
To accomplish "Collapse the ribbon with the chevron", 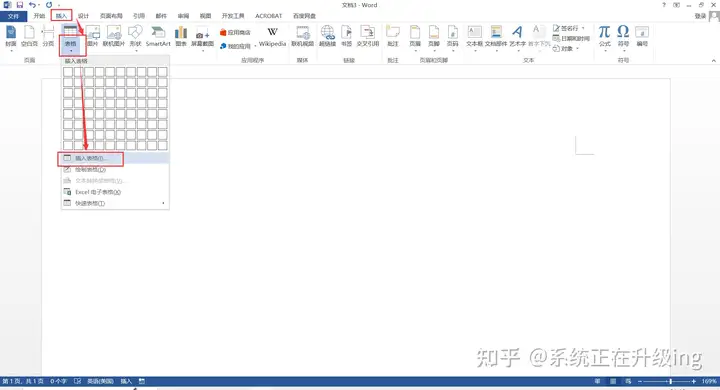I will pos(714,61).
